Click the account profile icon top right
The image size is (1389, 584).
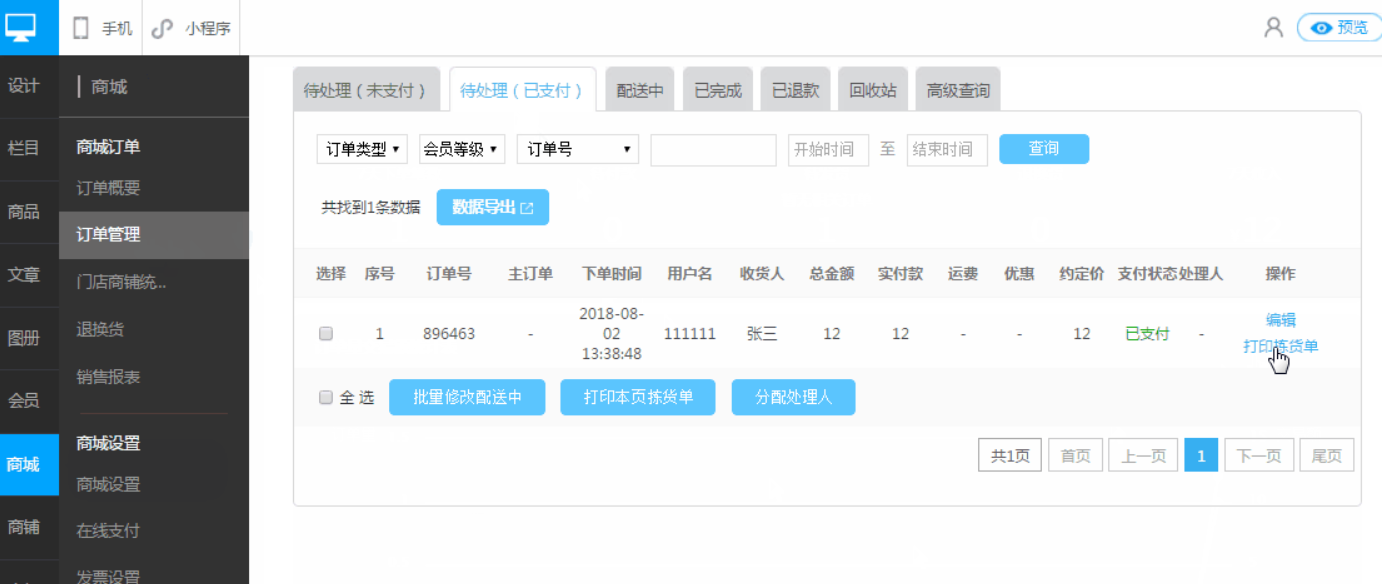click(x=1272, y=27)
